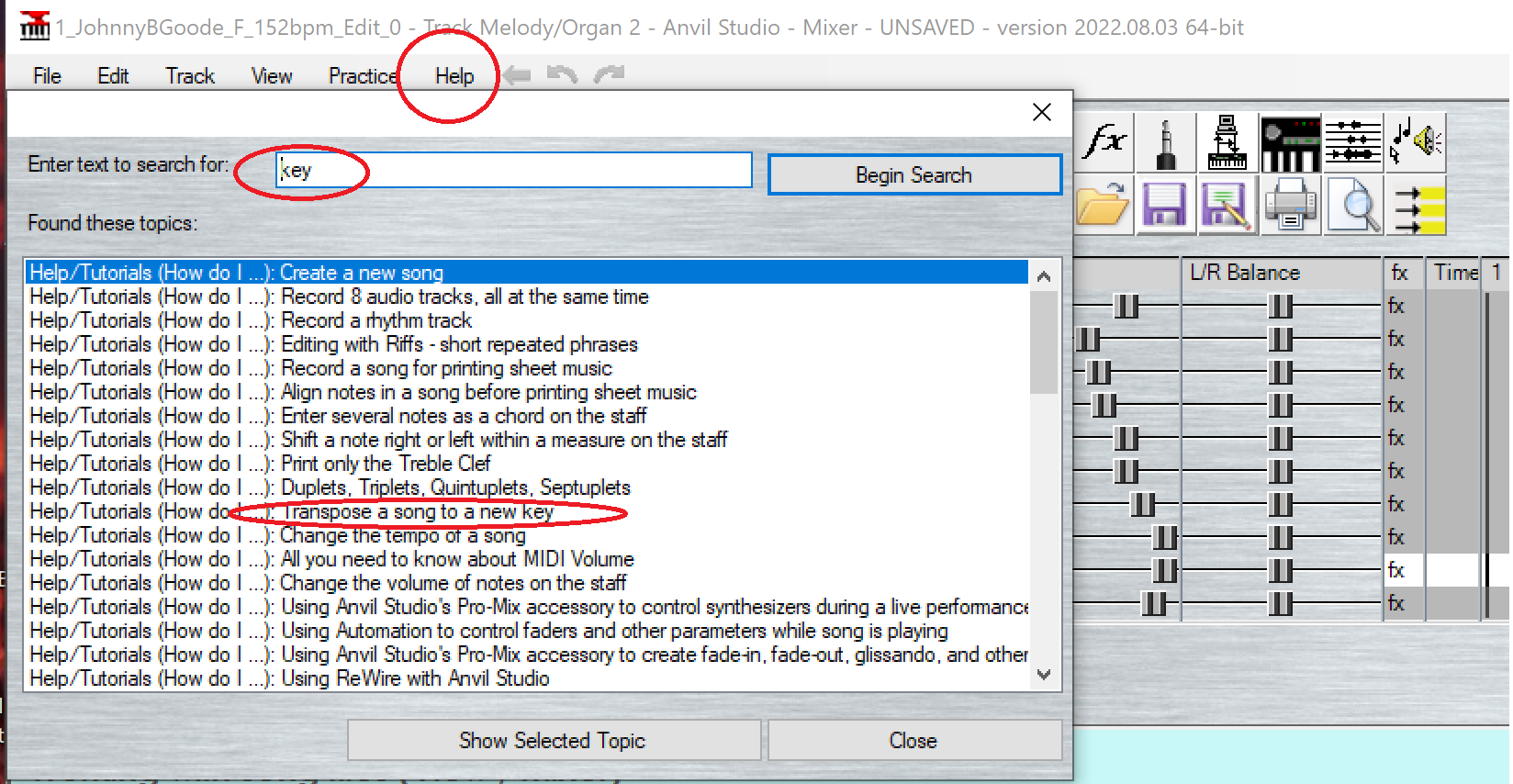Click the Show Selected Topic button
The image size is (1513, 784).
pos(553,740)
